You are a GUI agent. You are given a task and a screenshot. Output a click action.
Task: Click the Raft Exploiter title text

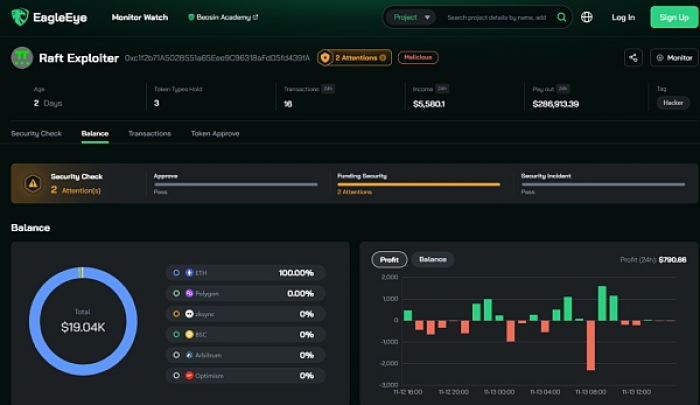[x=79, y=58]
